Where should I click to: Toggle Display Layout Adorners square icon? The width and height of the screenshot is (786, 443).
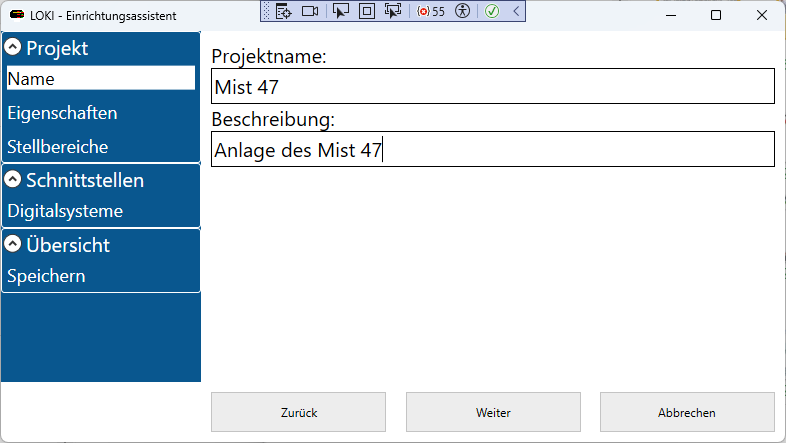(x=366, y=11)
